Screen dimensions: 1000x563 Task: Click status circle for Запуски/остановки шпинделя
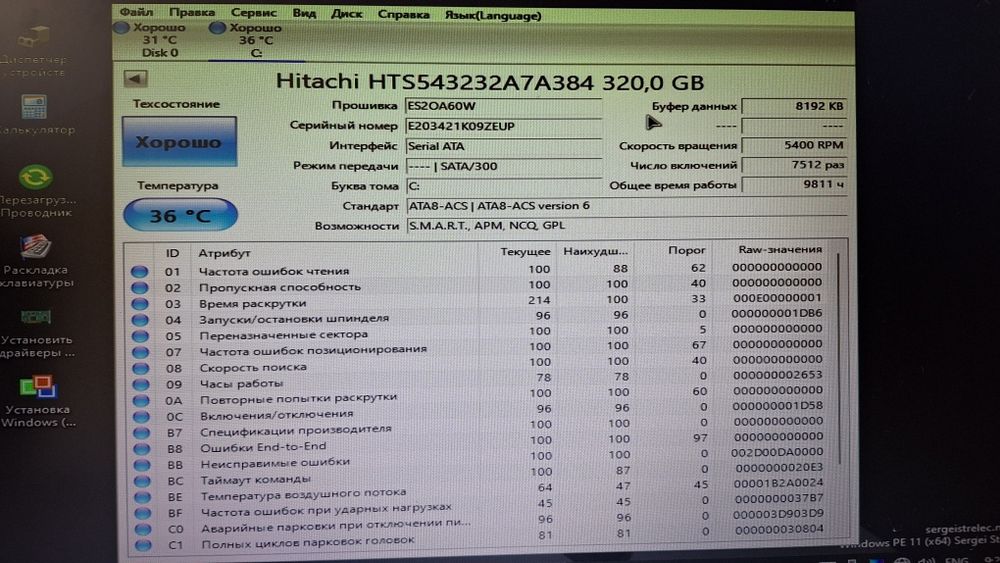click(x=140, y=319)
